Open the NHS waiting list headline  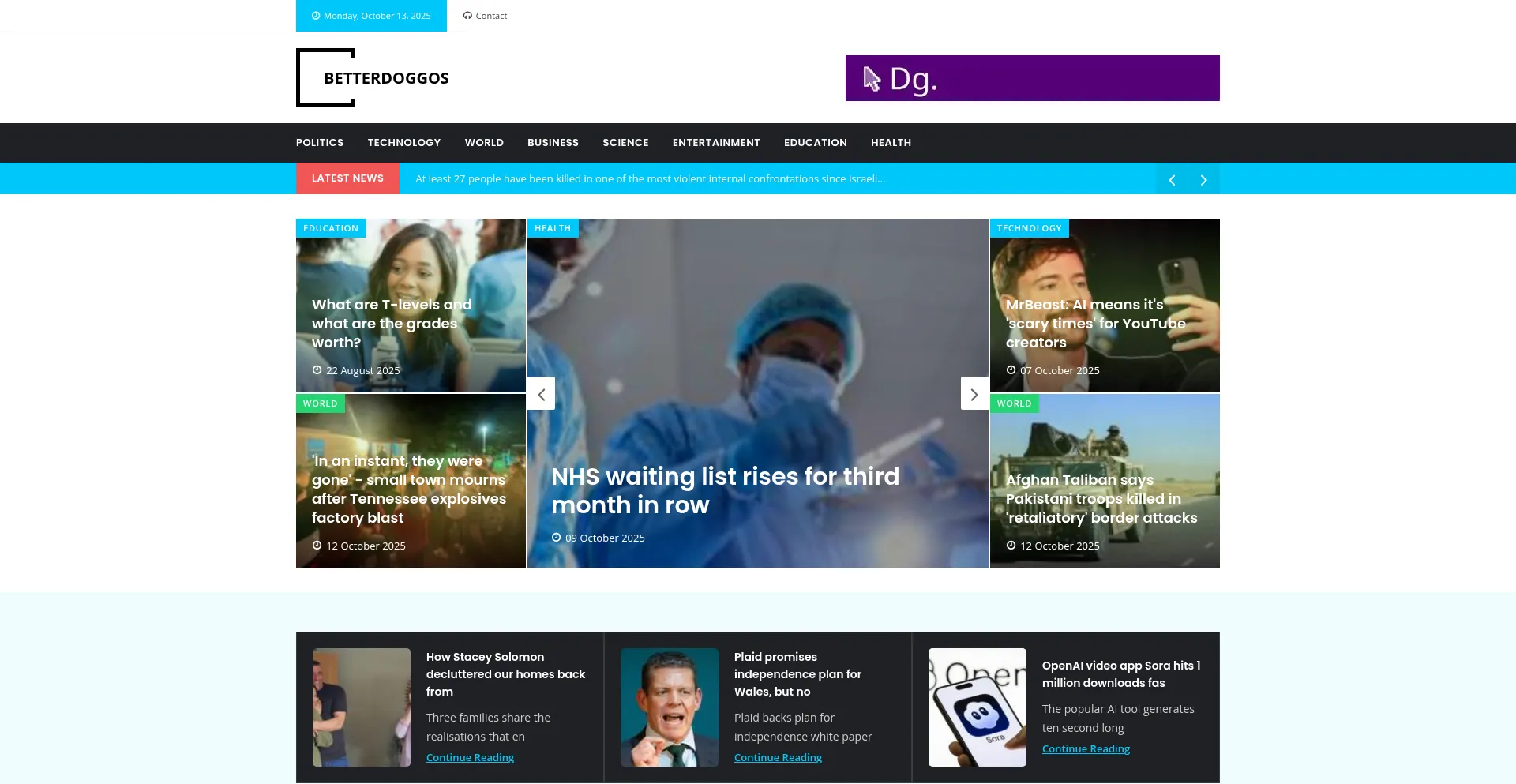click(x=725, y=490)
